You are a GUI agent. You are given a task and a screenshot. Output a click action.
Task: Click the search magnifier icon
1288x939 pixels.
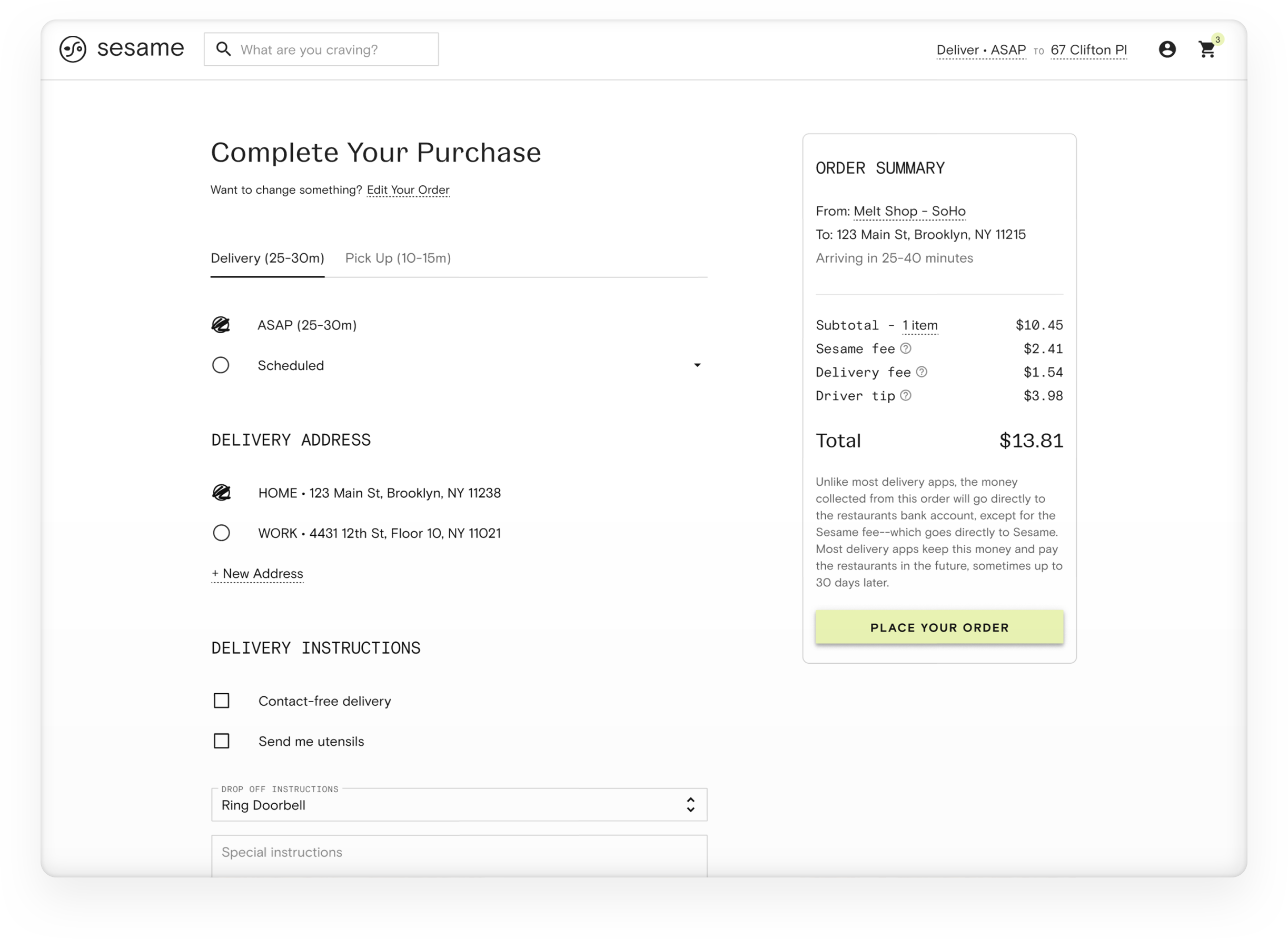pos(223,49)
